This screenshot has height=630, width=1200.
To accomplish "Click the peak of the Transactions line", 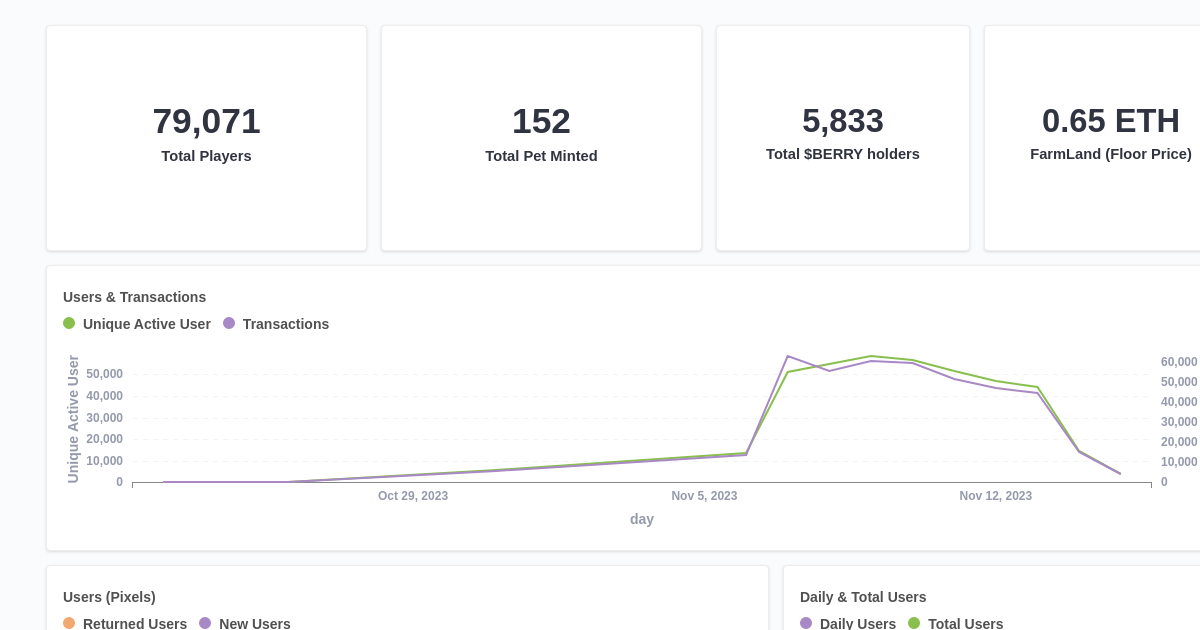I will click(x=790, y=356).
